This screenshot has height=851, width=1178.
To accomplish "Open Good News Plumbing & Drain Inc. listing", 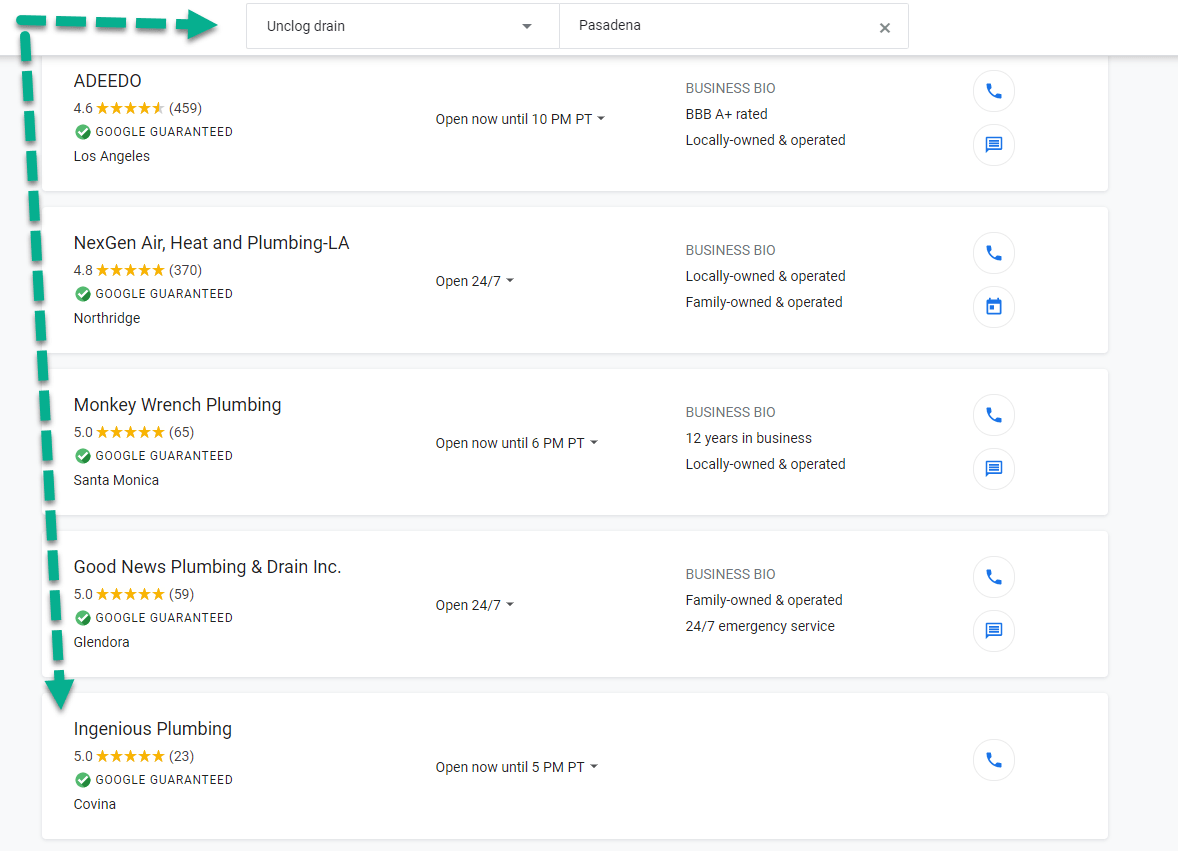I will 207,567.
